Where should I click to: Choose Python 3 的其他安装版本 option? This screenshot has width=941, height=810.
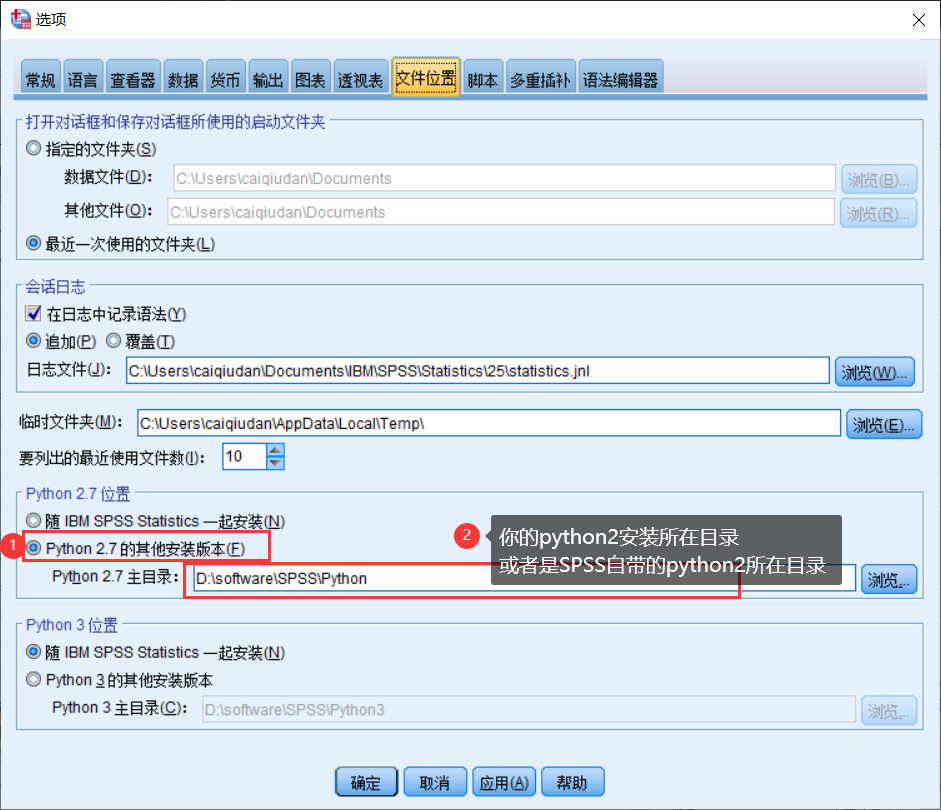(31, 680)
